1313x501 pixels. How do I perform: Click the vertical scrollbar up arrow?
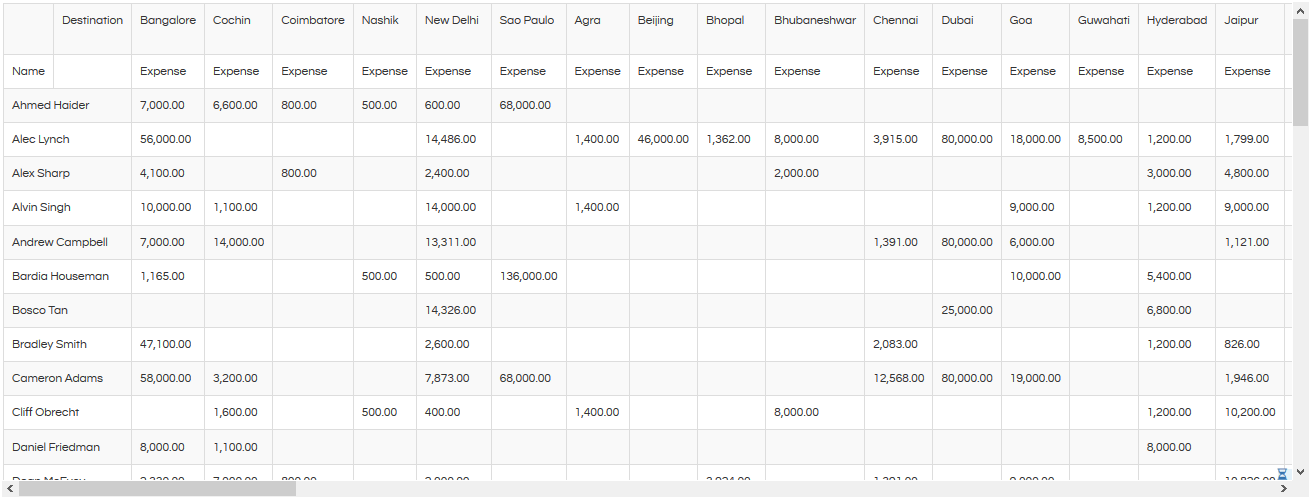coord(1301,12)
